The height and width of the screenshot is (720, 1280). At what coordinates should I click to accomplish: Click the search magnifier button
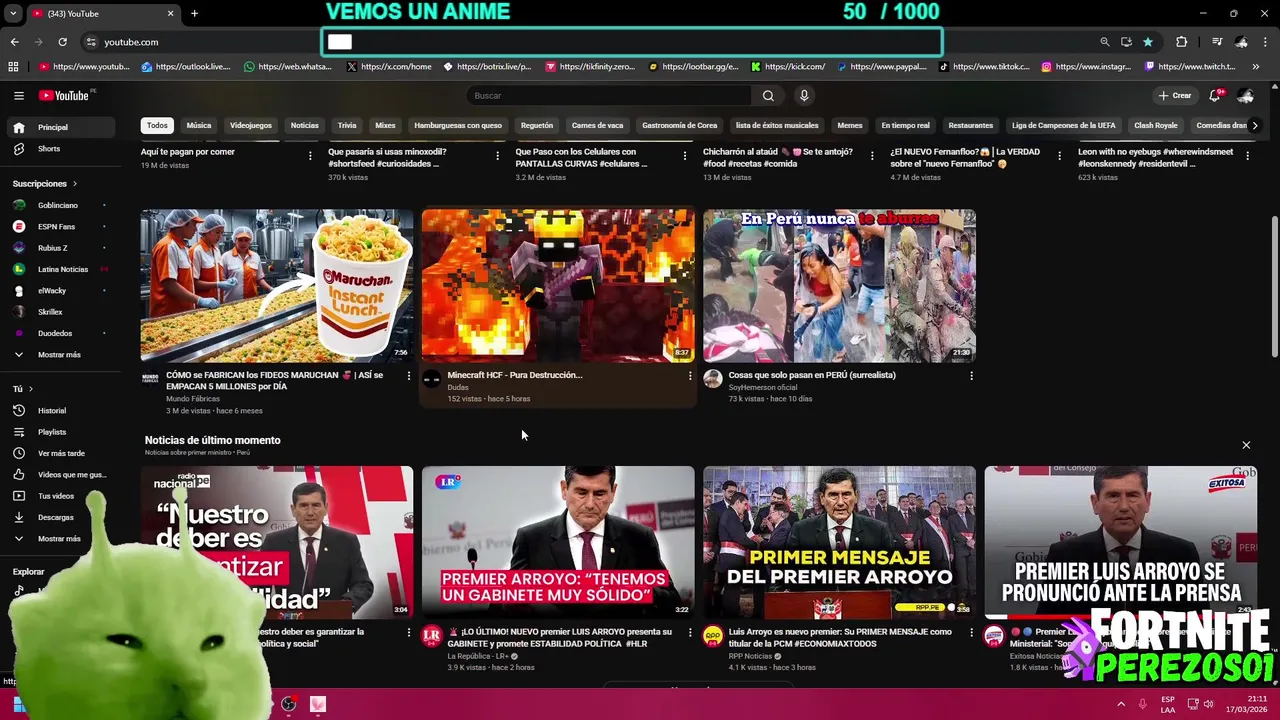point(768,95)
